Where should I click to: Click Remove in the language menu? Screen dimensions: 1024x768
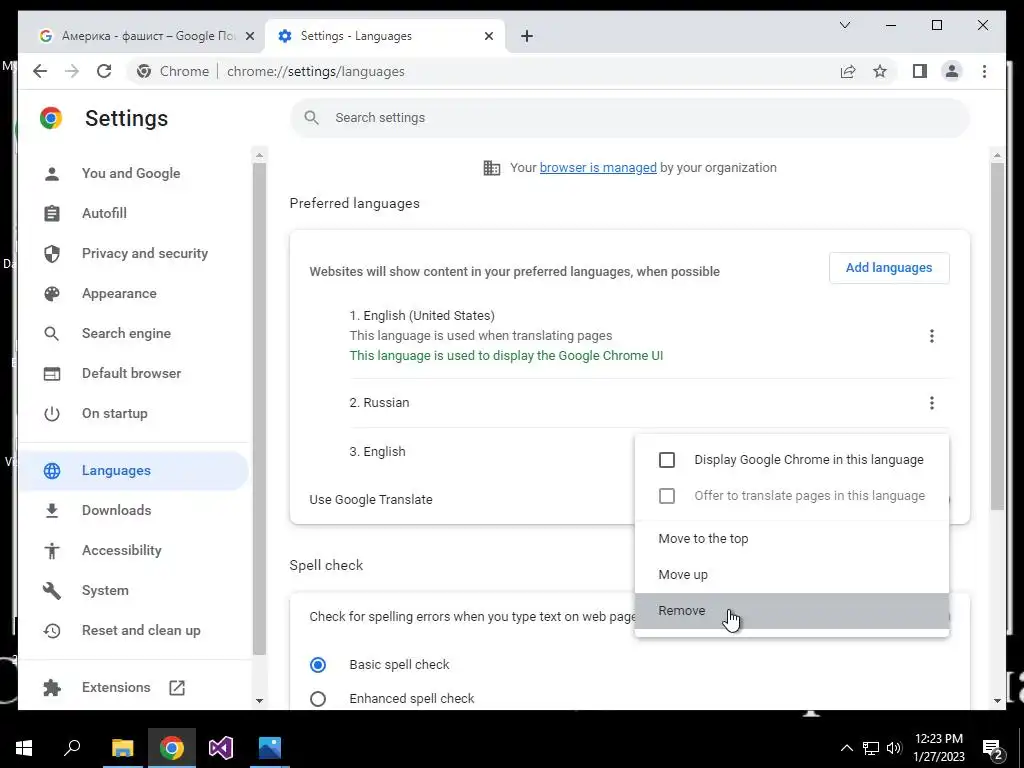(x=792, y=611)
